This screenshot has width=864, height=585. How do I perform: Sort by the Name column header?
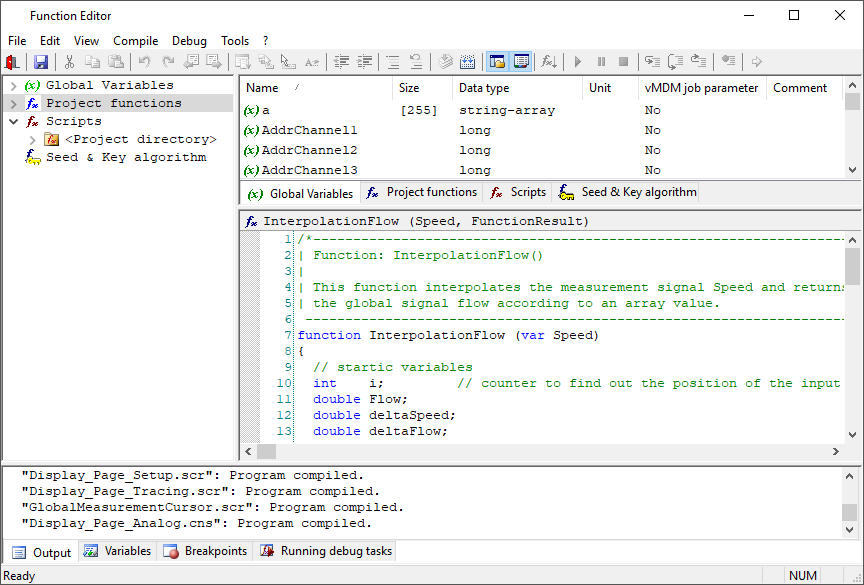pos(316,88)
